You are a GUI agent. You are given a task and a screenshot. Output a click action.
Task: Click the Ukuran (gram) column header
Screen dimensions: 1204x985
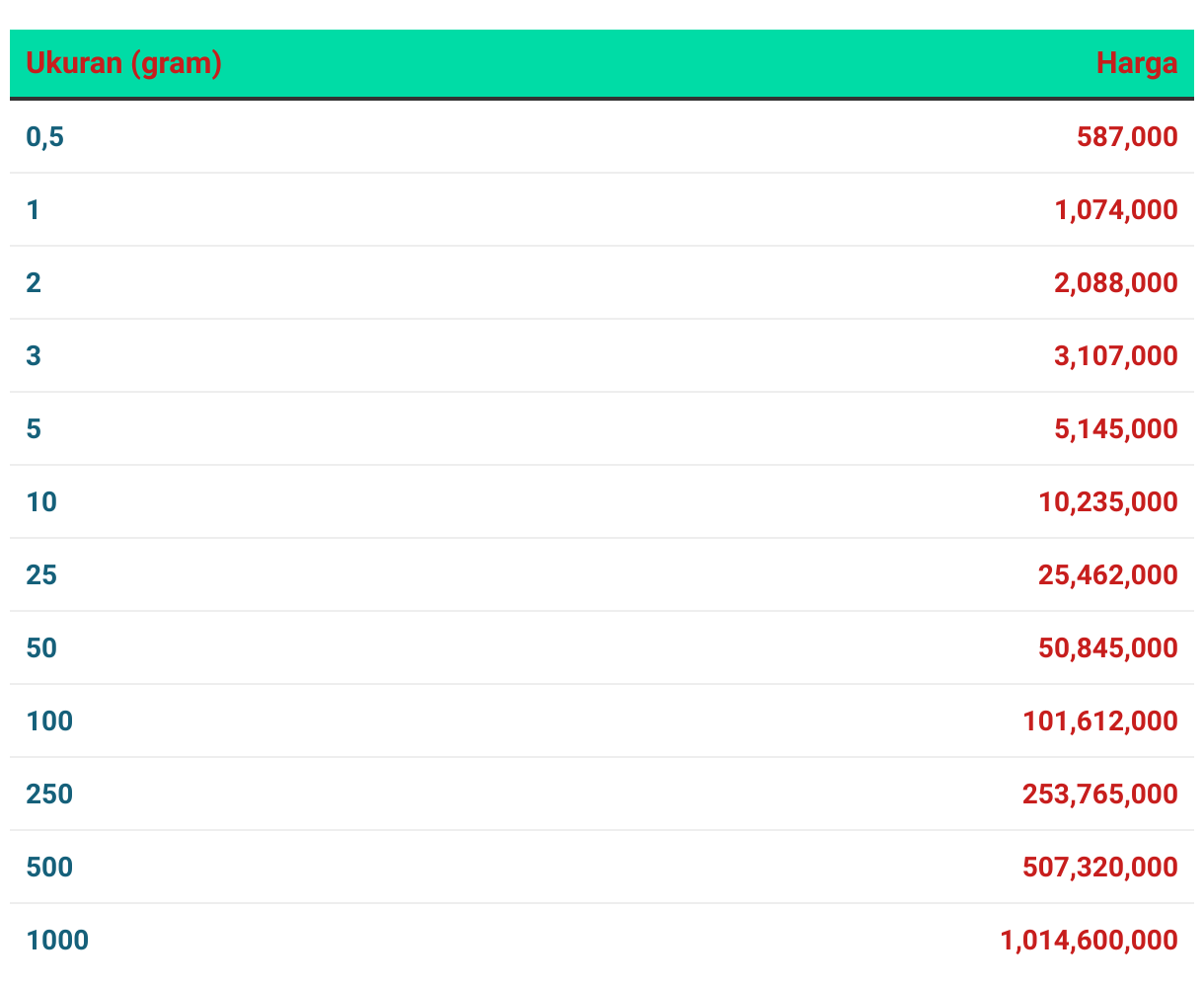coord(123,63)
